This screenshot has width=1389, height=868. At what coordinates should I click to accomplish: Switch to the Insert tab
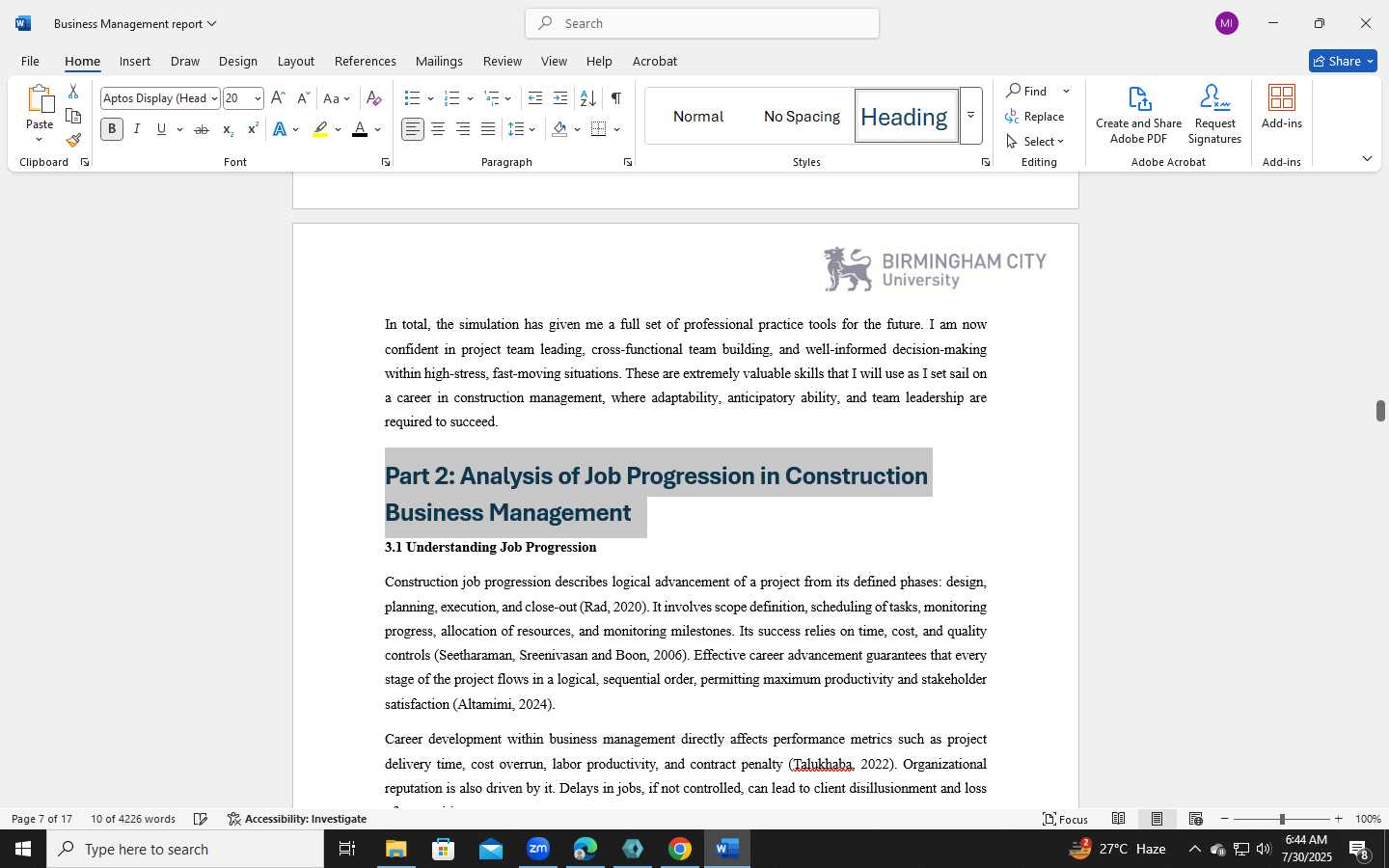pyautogui.click(x=135, y=61)
